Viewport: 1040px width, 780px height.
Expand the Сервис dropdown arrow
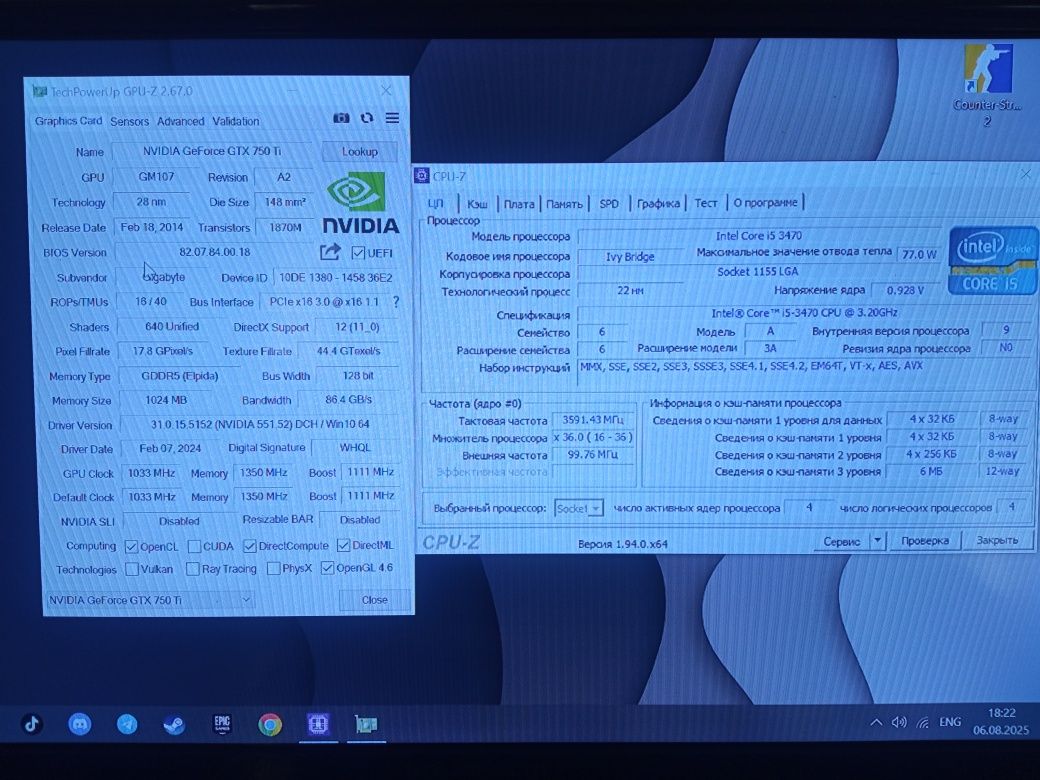(878, 541)
